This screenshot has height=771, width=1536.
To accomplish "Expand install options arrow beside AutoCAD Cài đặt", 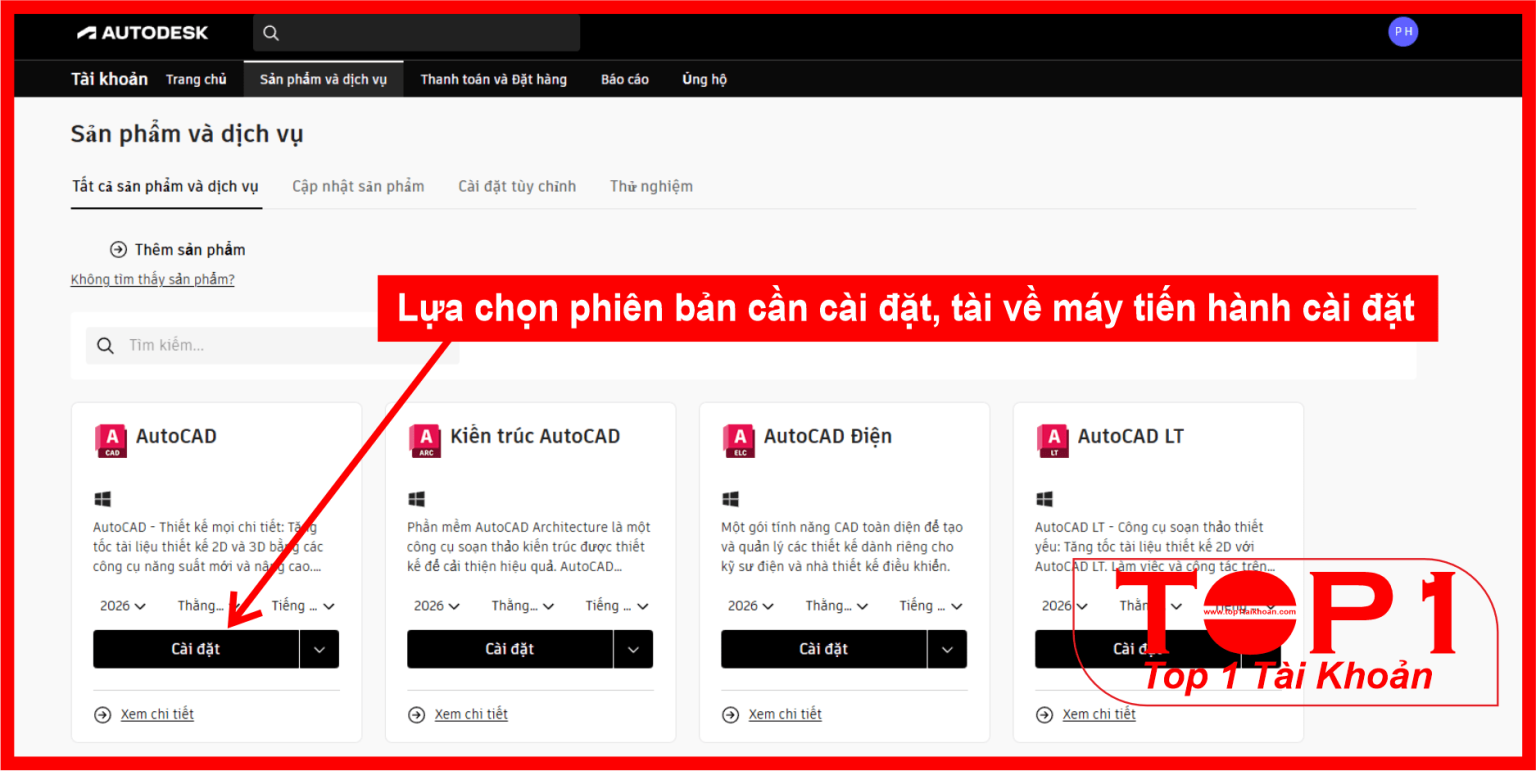I will pyautogui.click(x=319, y=649).
